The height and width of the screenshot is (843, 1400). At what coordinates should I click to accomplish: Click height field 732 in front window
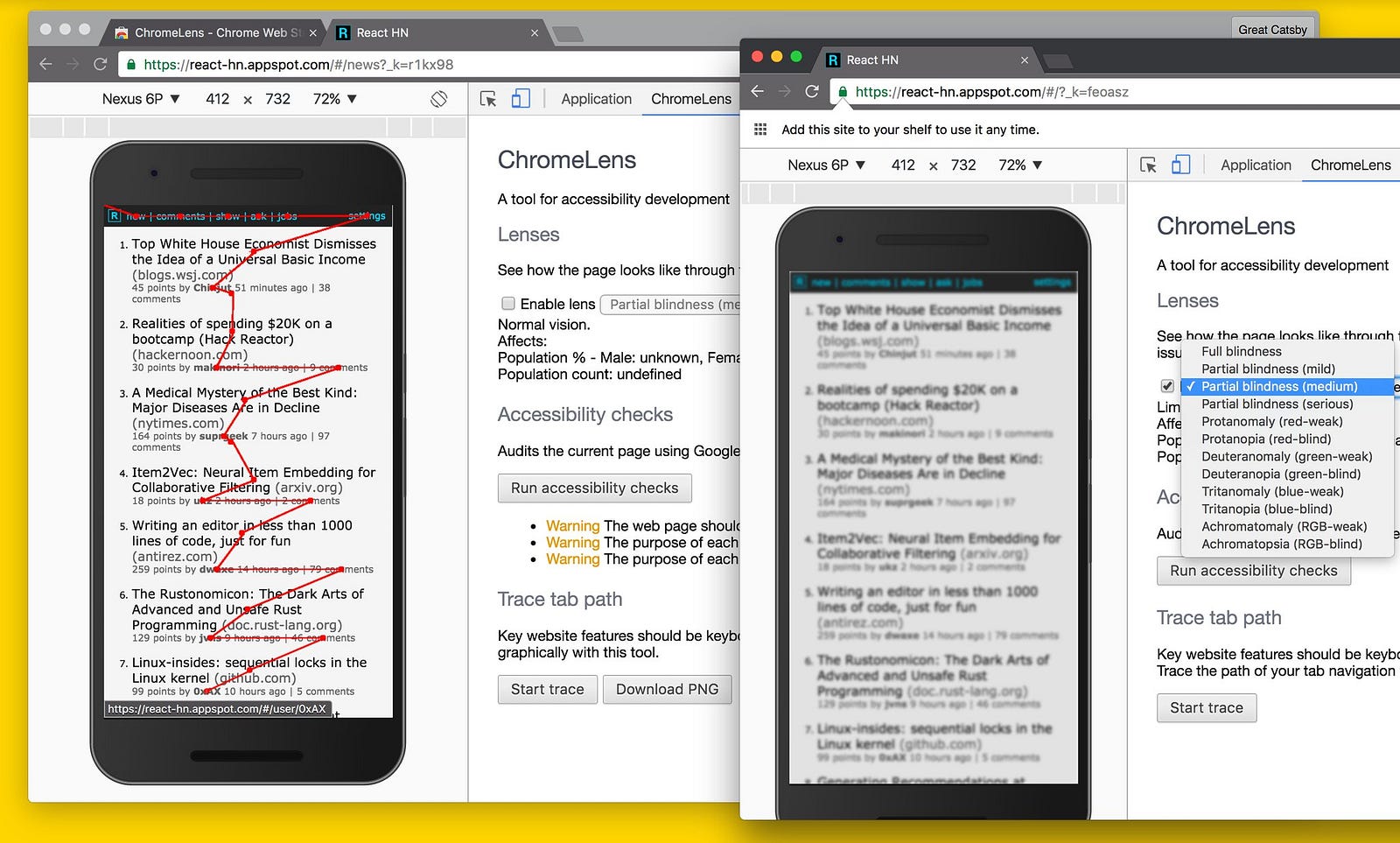click(x=963, y=165)
